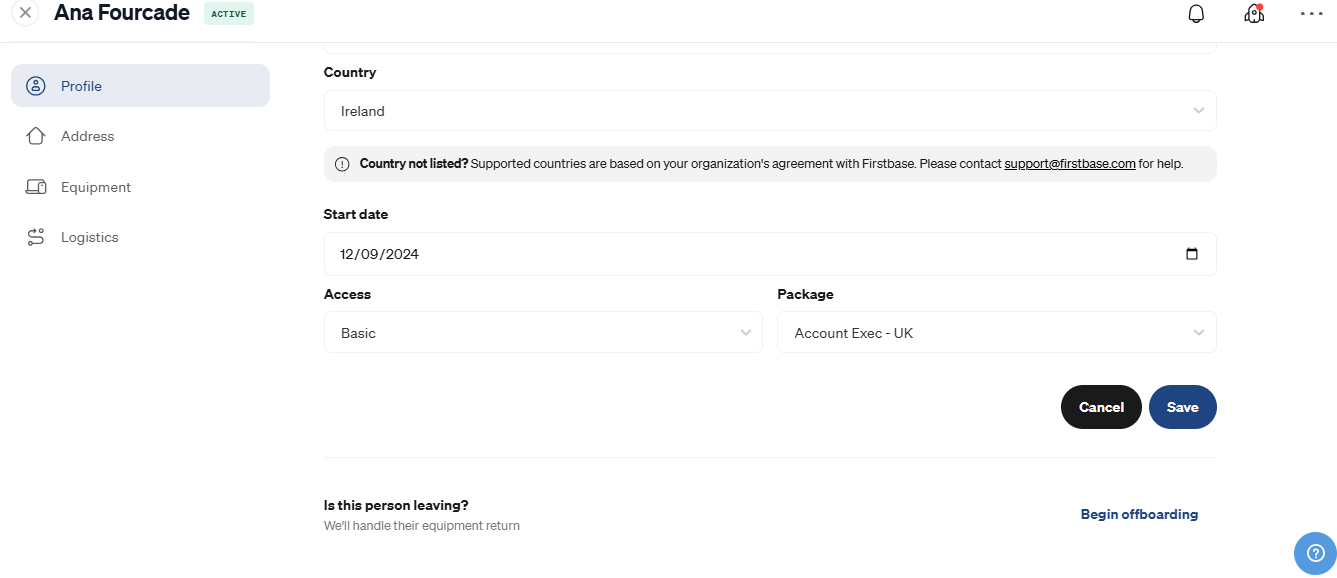The width and height of the screenshot is (1337, 578).
Task: Save the profile changes
Action: pyautogui.click(x=1183, y=407)
